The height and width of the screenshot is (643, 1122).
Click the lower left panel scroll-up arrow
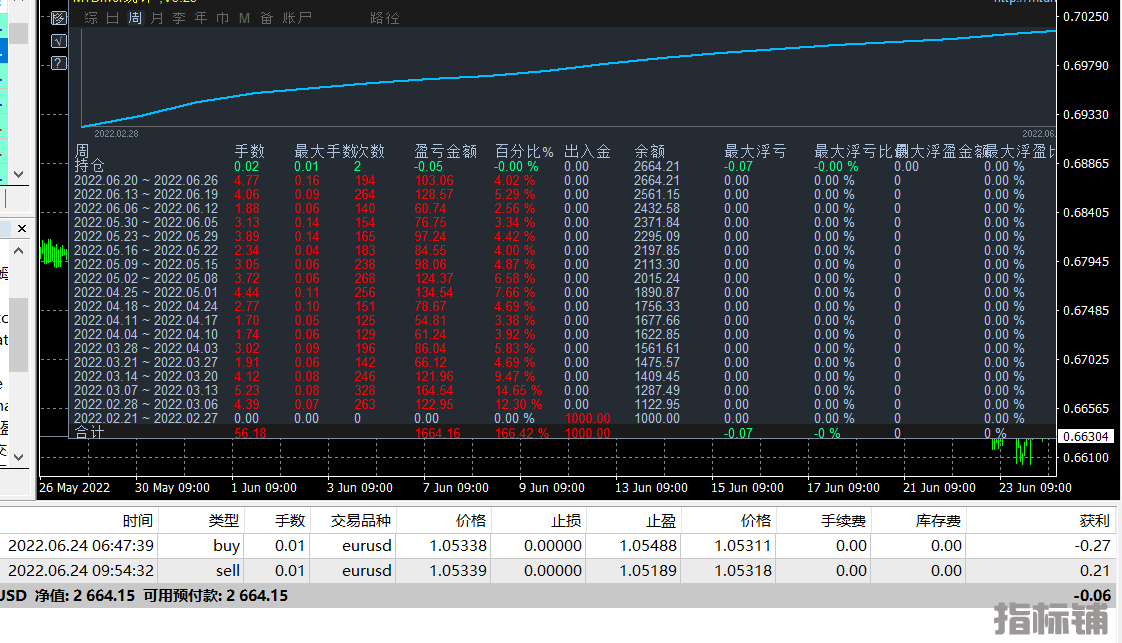pyautogui.click(x=19, y=250)
